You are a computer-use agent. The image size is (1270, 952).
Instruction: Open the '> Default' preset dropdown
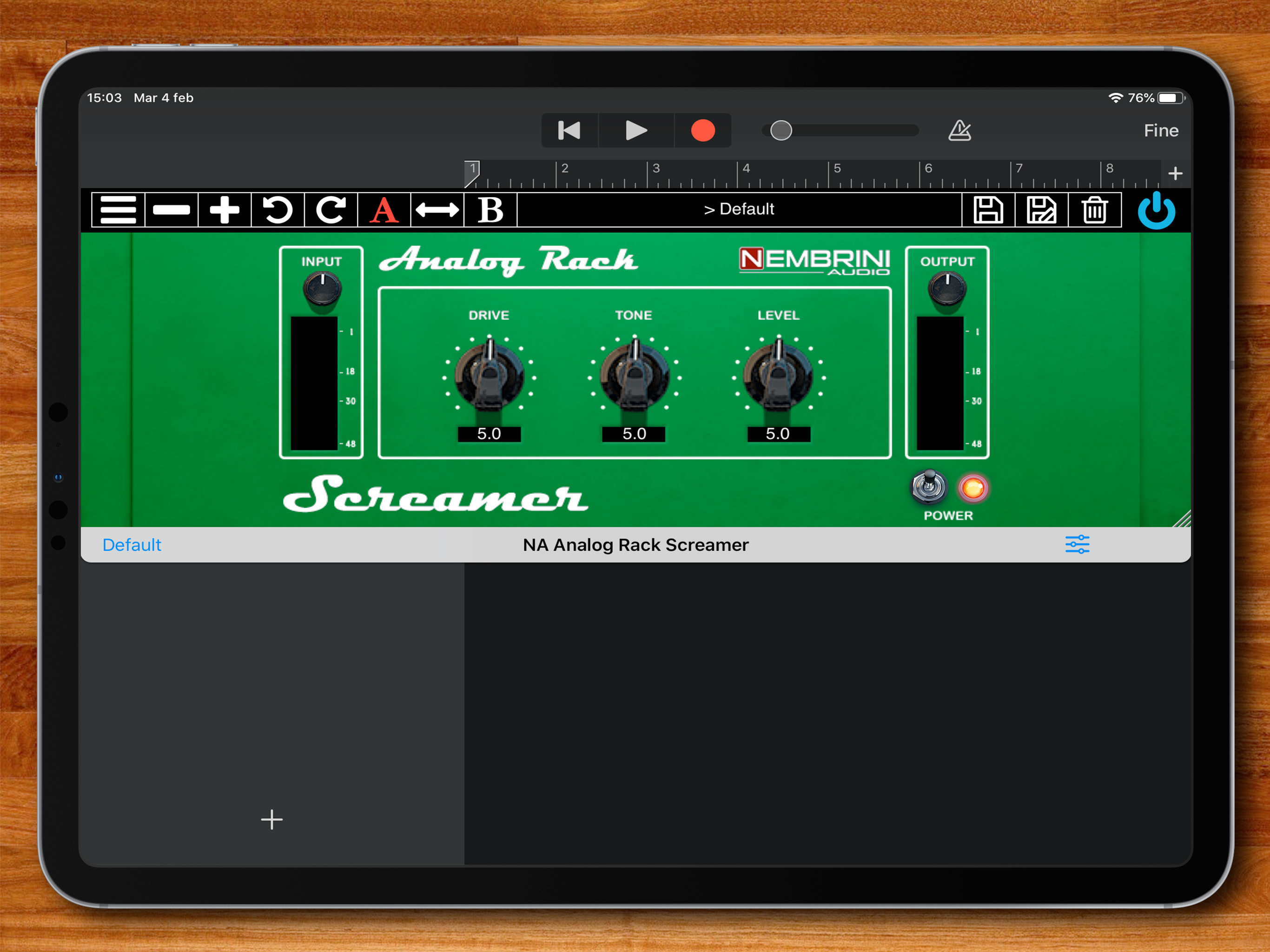[x=739, y=210]
